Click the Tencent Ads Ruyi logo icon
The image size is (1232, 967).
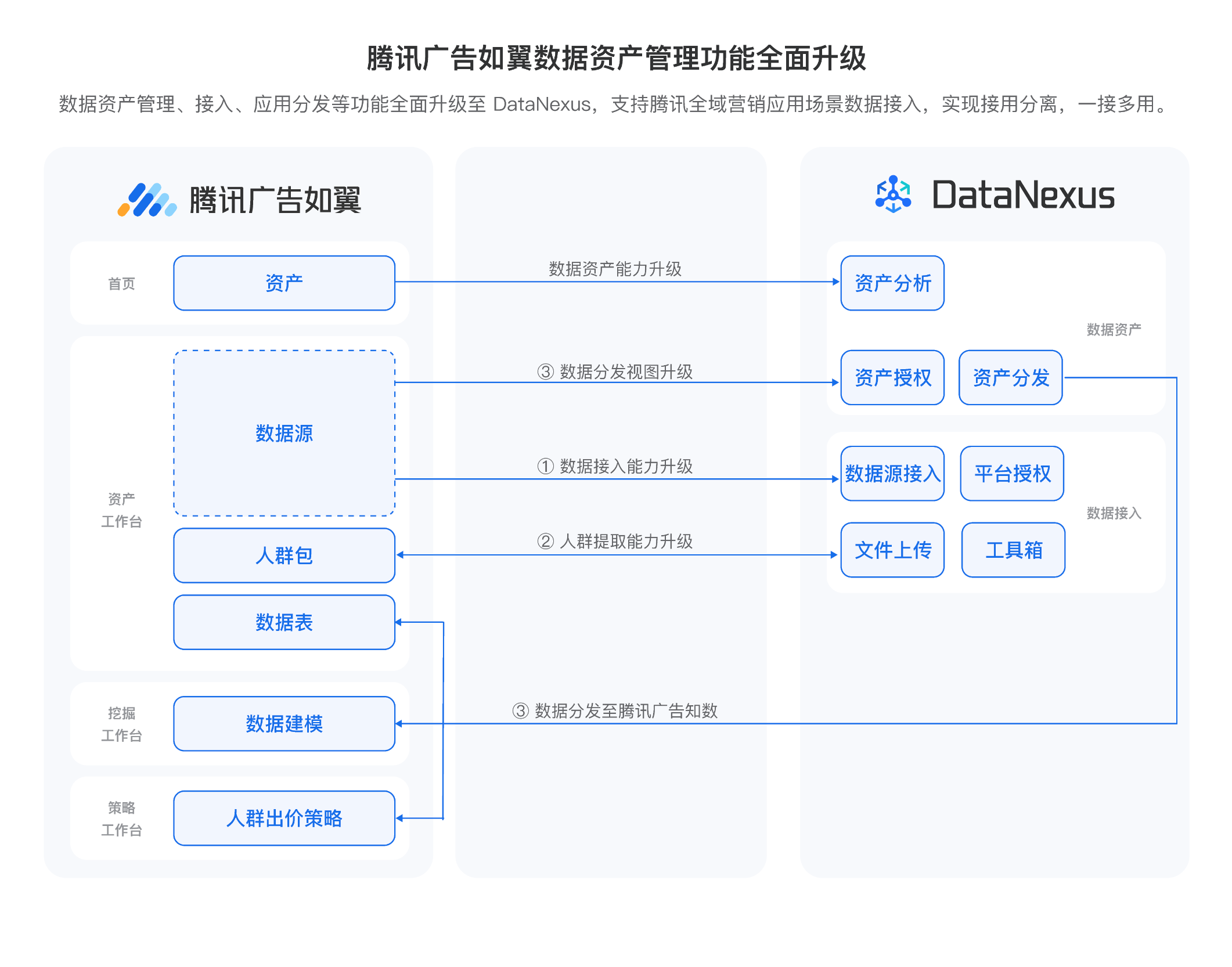(x=147, y=200)
